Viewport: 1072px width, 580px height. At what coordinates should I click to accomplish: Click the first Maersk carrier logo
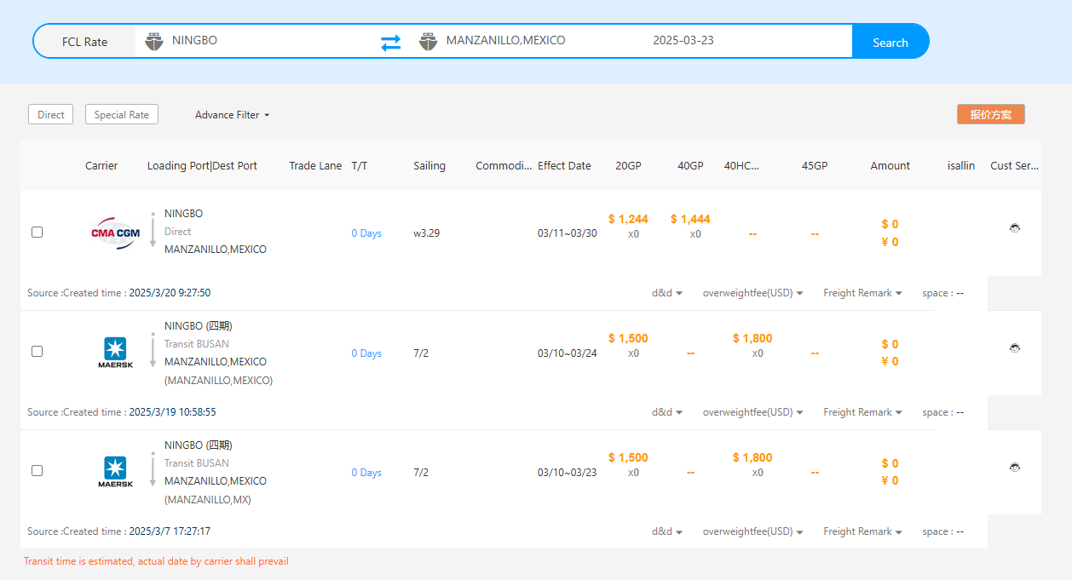[x=115, y=353]
